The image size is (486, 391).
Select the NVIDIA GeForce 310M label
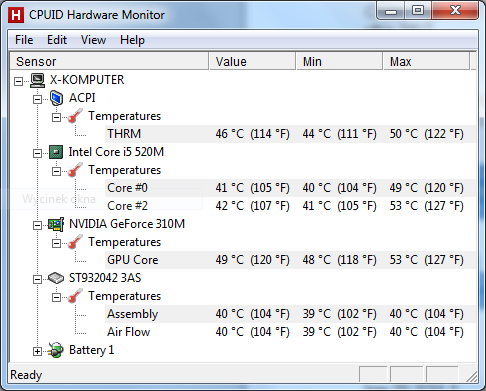click(x=127, y=224)
